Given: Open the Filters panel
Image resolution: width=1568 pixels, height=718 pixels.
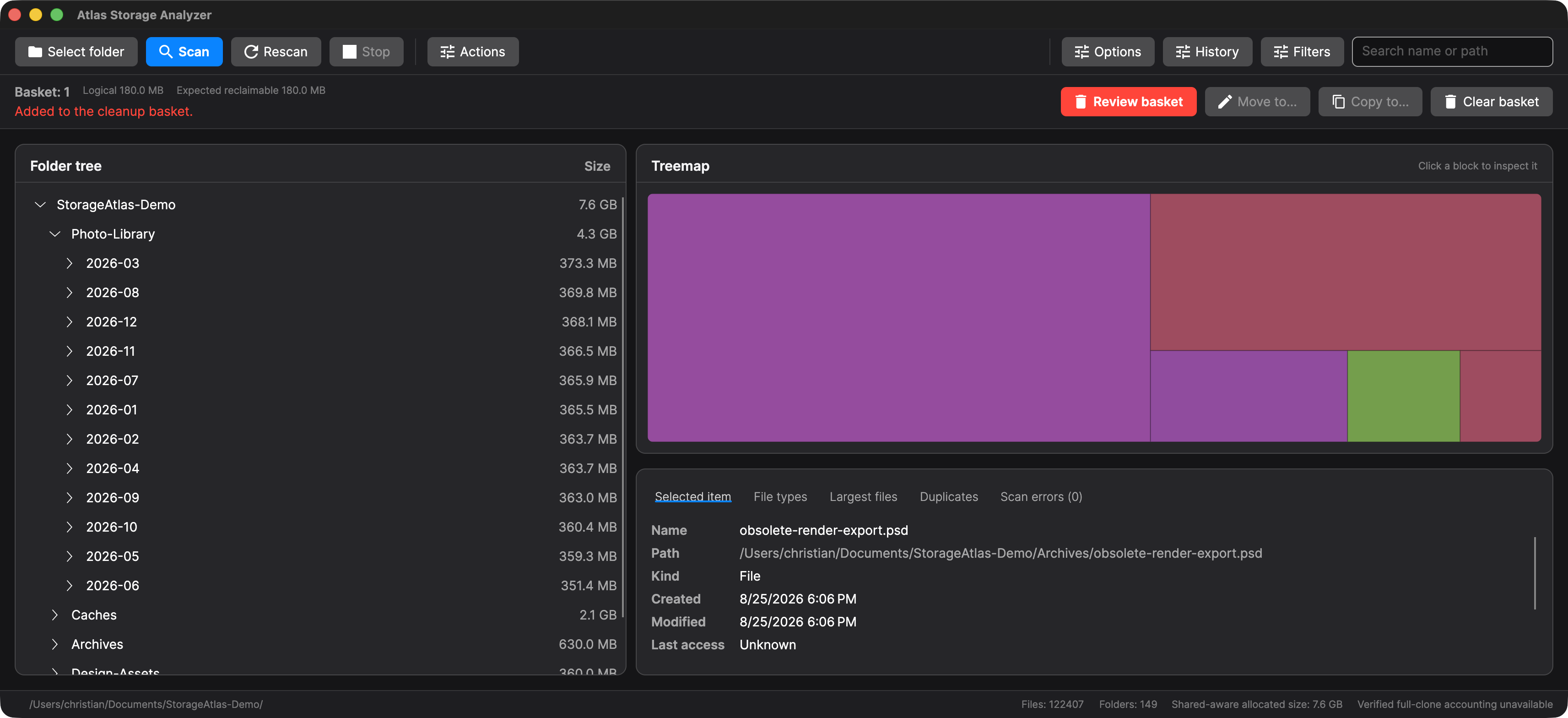Looking at the screenshot, I should (1302, 52).
